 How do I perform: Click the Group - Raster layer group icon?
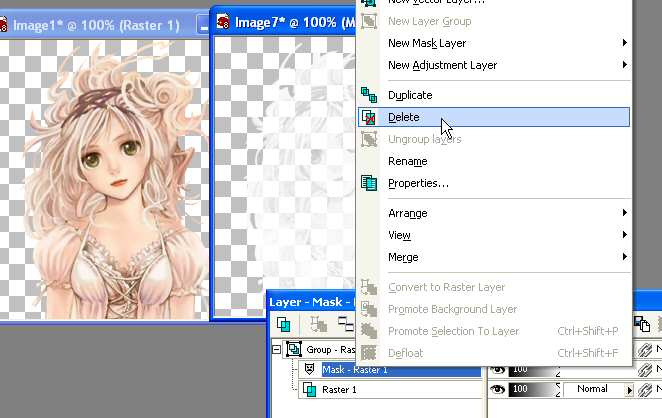point(294,349)
